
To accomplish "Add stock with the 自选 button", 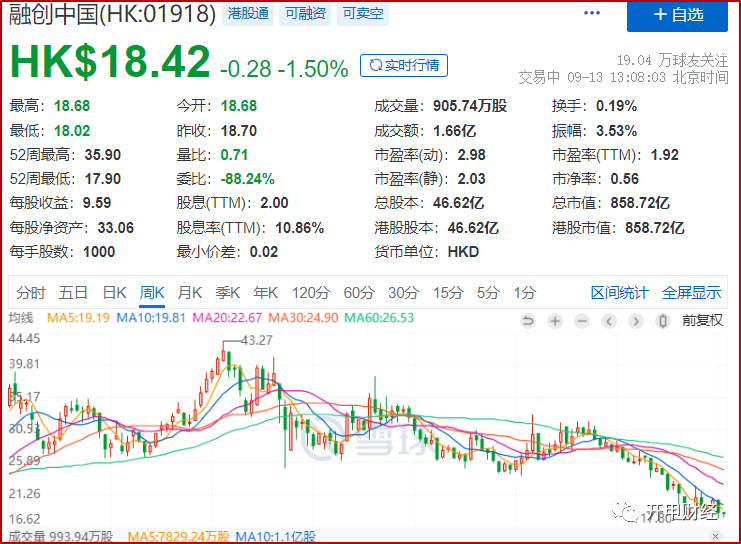I will [677, 15].
